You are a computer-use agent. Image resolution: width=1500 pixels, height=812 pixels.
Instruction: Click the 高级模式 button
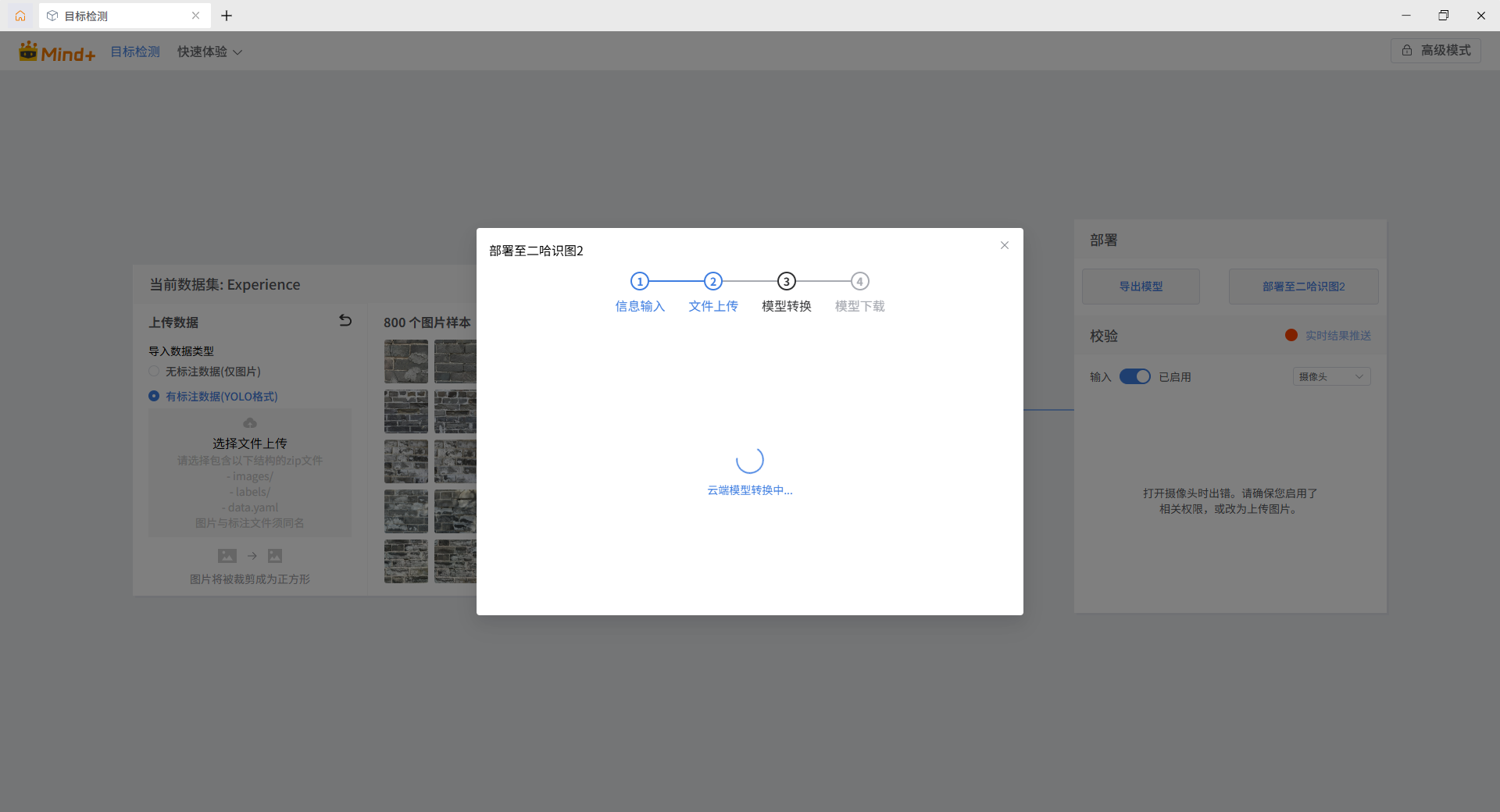(x=1436, y=51)
